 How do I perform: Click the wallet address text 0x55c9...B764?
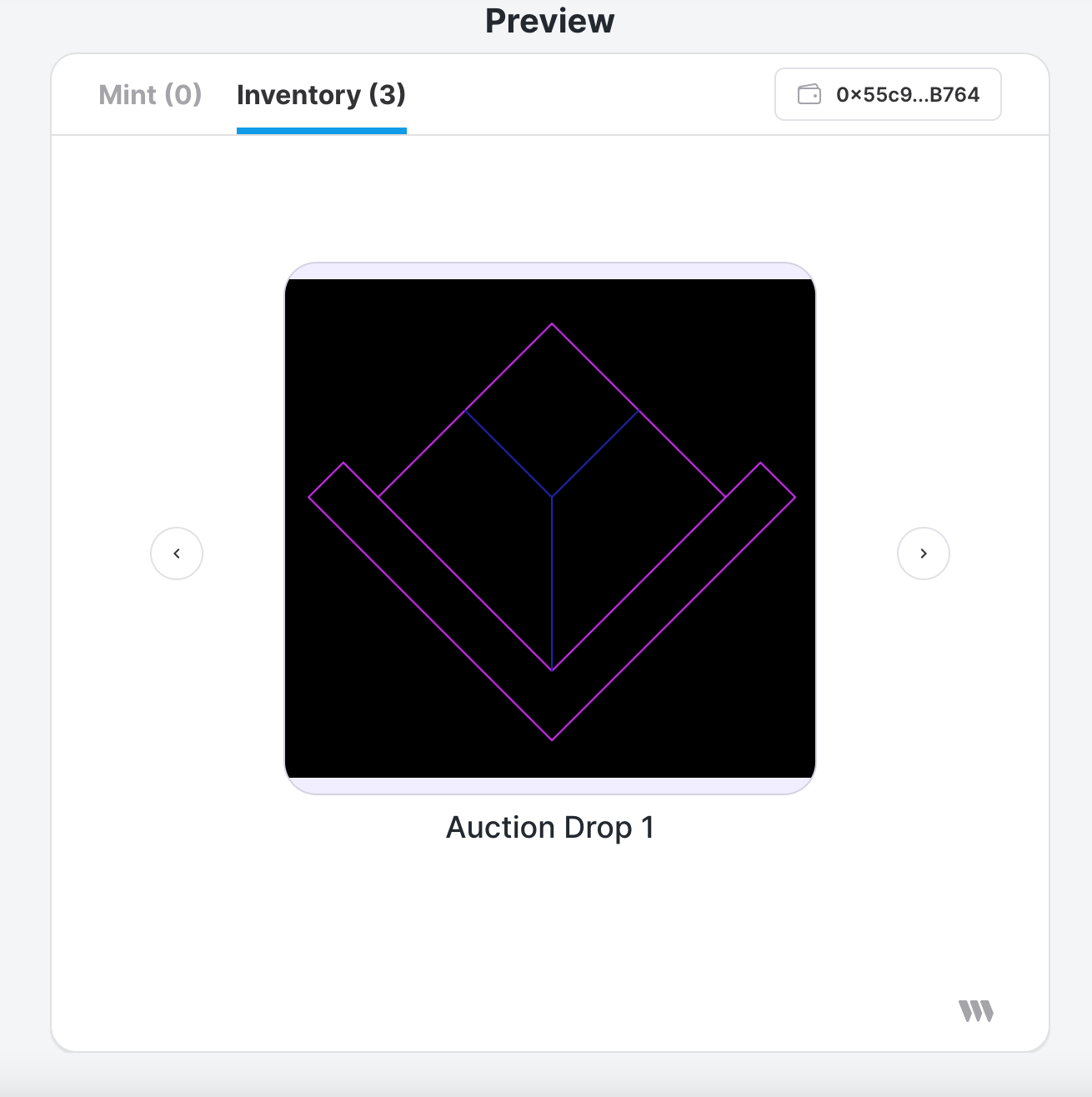click(x=908, y=94)
